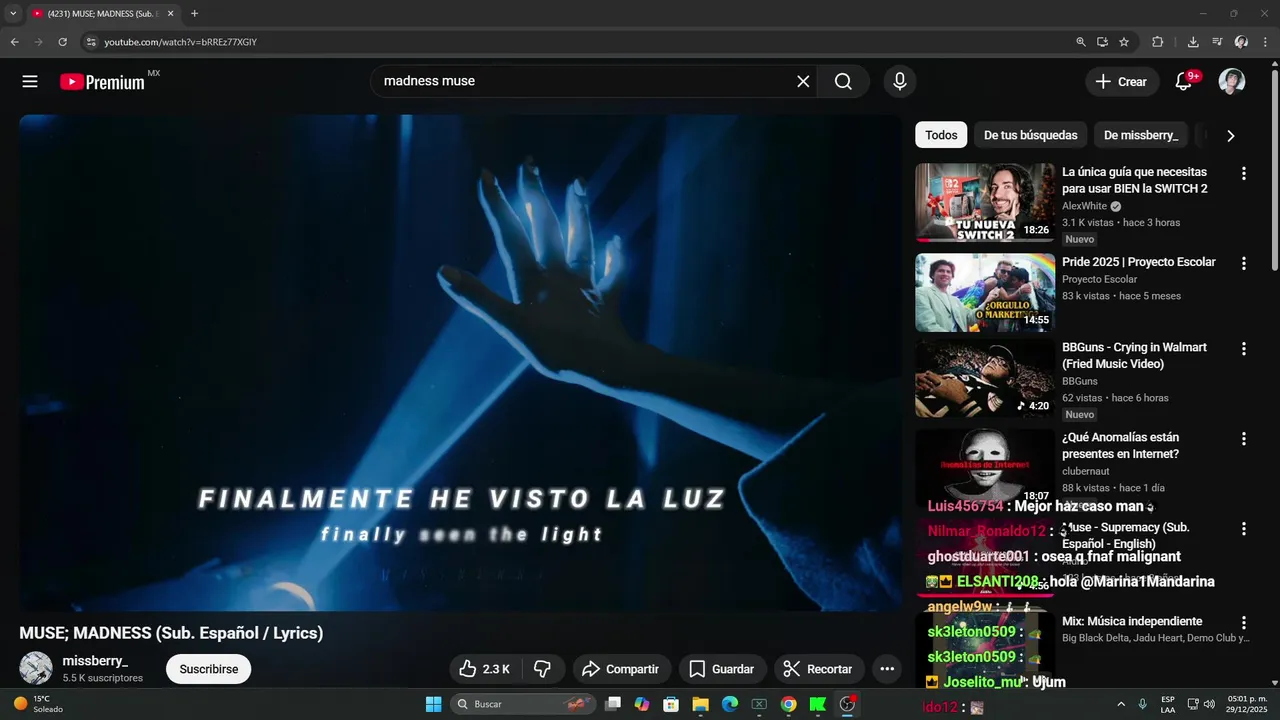Viewport: 1280px width, 720px height.
Task: Open browser downloads
Action: coord(1193,42)
